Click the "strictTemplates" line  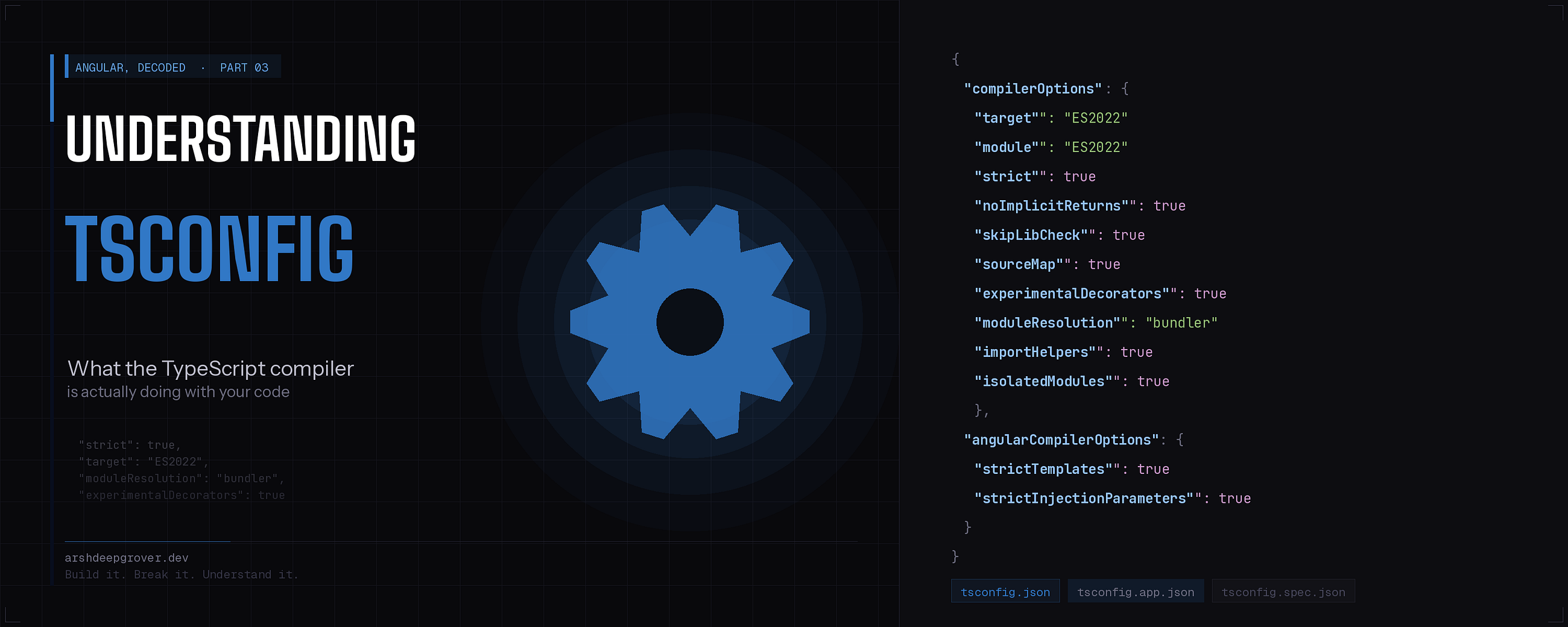pos(1071,468)
